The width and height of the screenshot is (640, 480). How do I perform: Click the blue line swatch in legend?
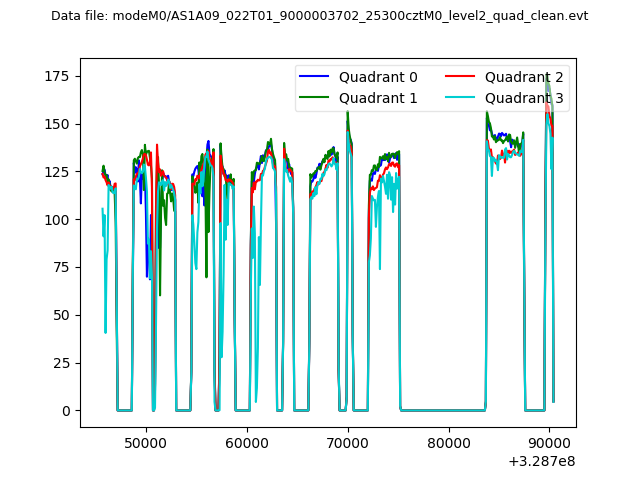(x=316, y=78)
